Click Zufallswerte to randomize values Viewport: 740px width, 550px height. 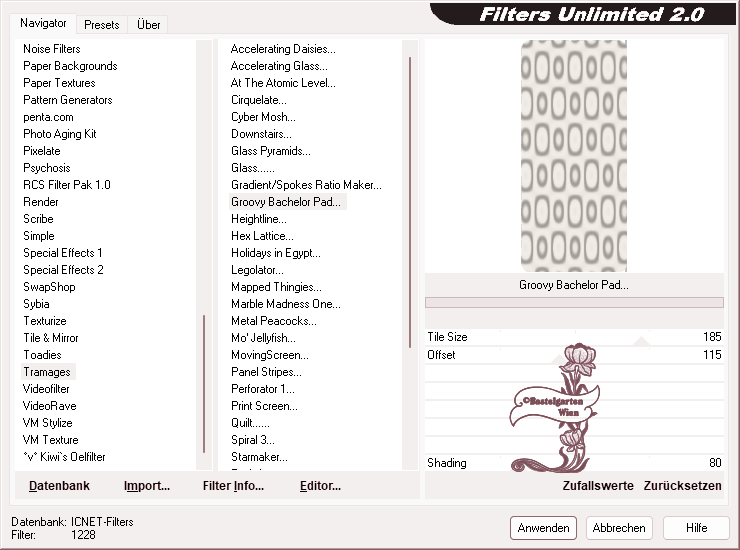point(598,486)
